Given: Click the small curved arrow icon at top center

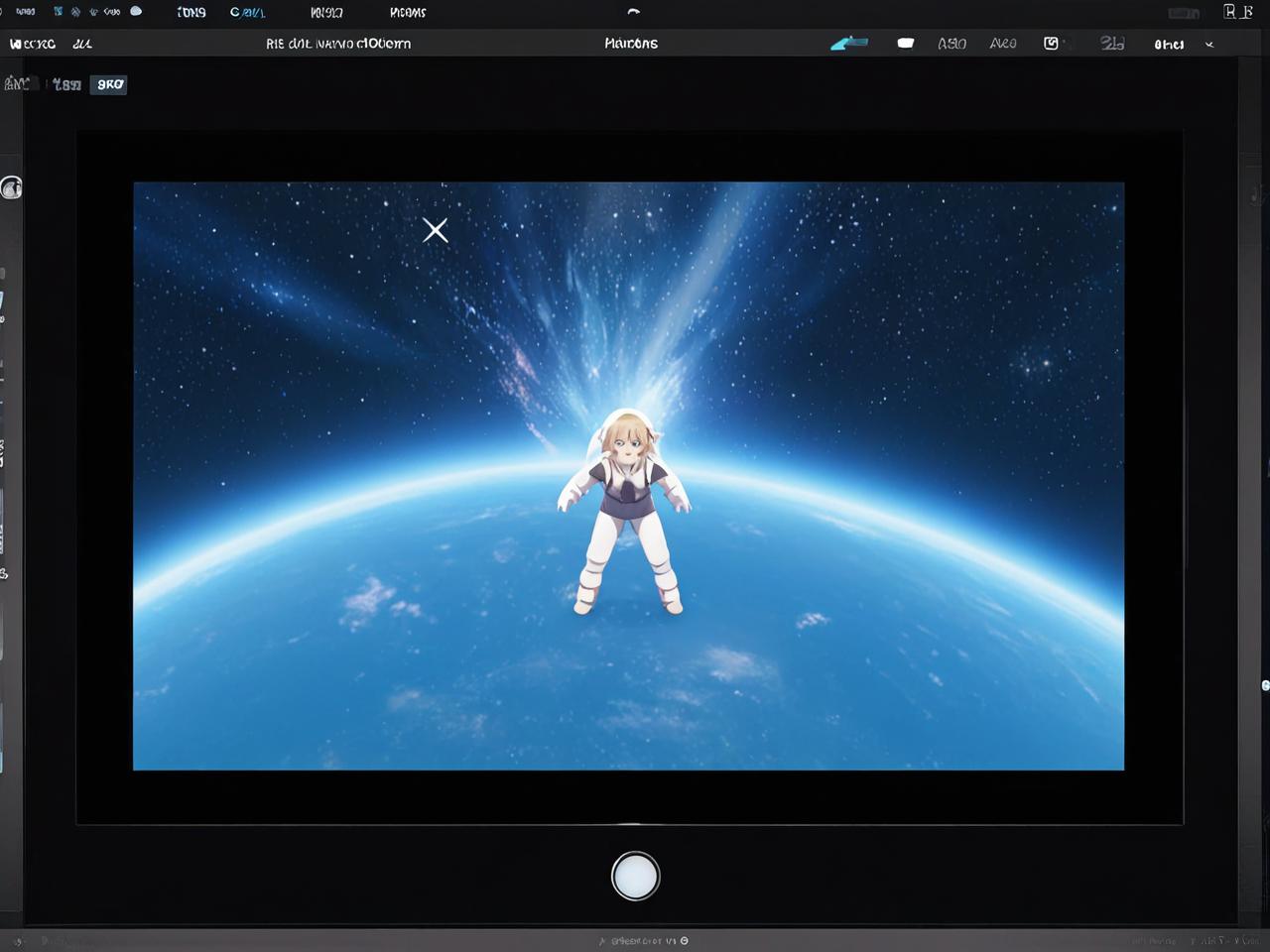Looking at the screenshot, I should click(x=633, y=12).
